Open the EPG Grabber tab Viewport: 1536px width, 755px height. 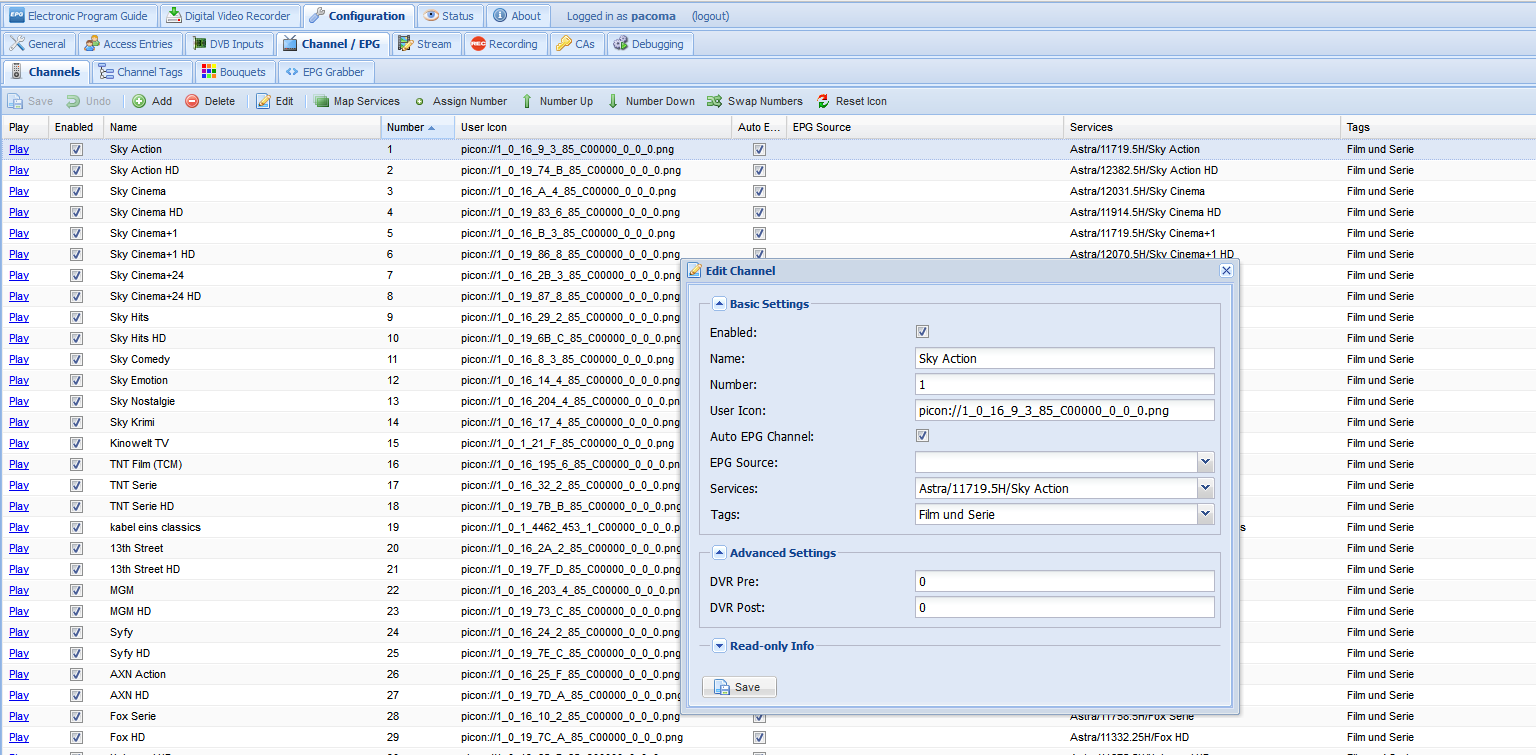325,72
